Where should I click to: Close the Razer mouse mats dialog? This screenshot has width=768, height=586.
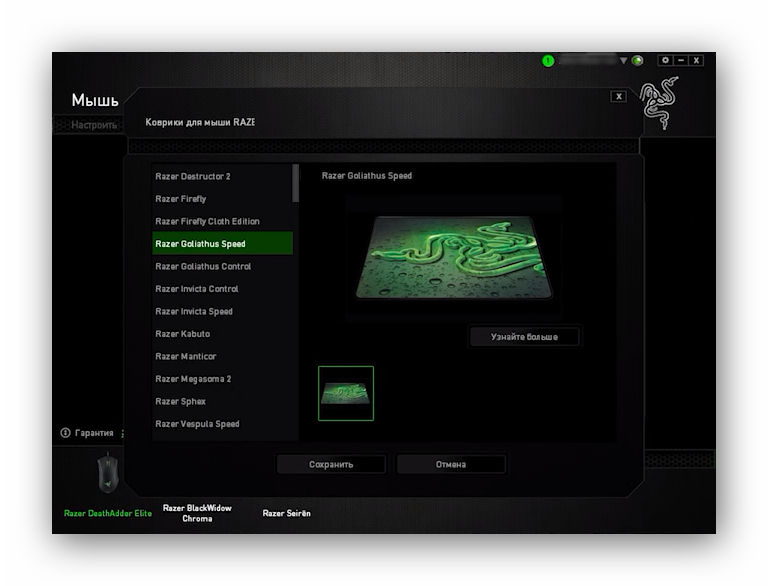(x=619, y=96)
